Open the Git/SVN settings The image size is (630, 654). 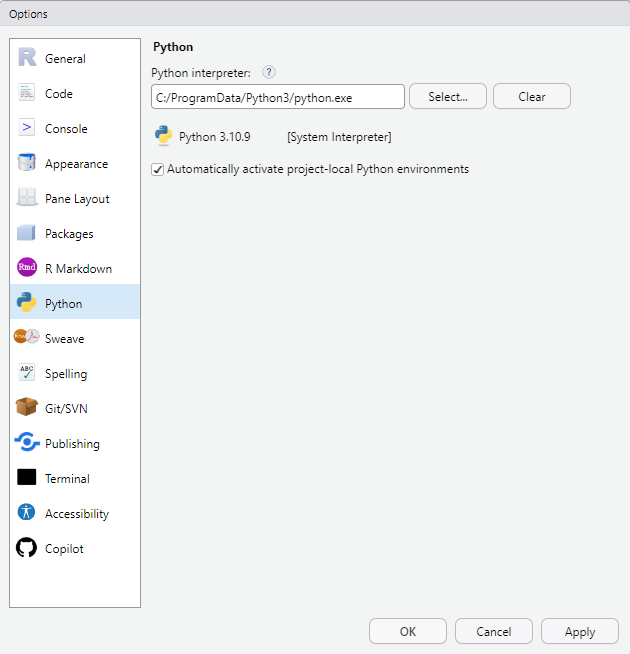pos(75,409)
